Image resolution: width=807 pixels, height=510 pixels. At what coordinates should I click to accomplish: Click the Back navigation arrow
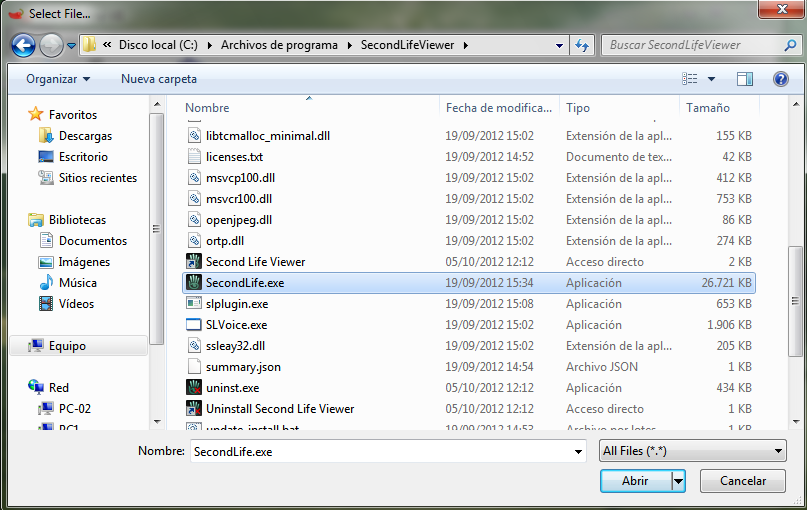tap(23, 45)
